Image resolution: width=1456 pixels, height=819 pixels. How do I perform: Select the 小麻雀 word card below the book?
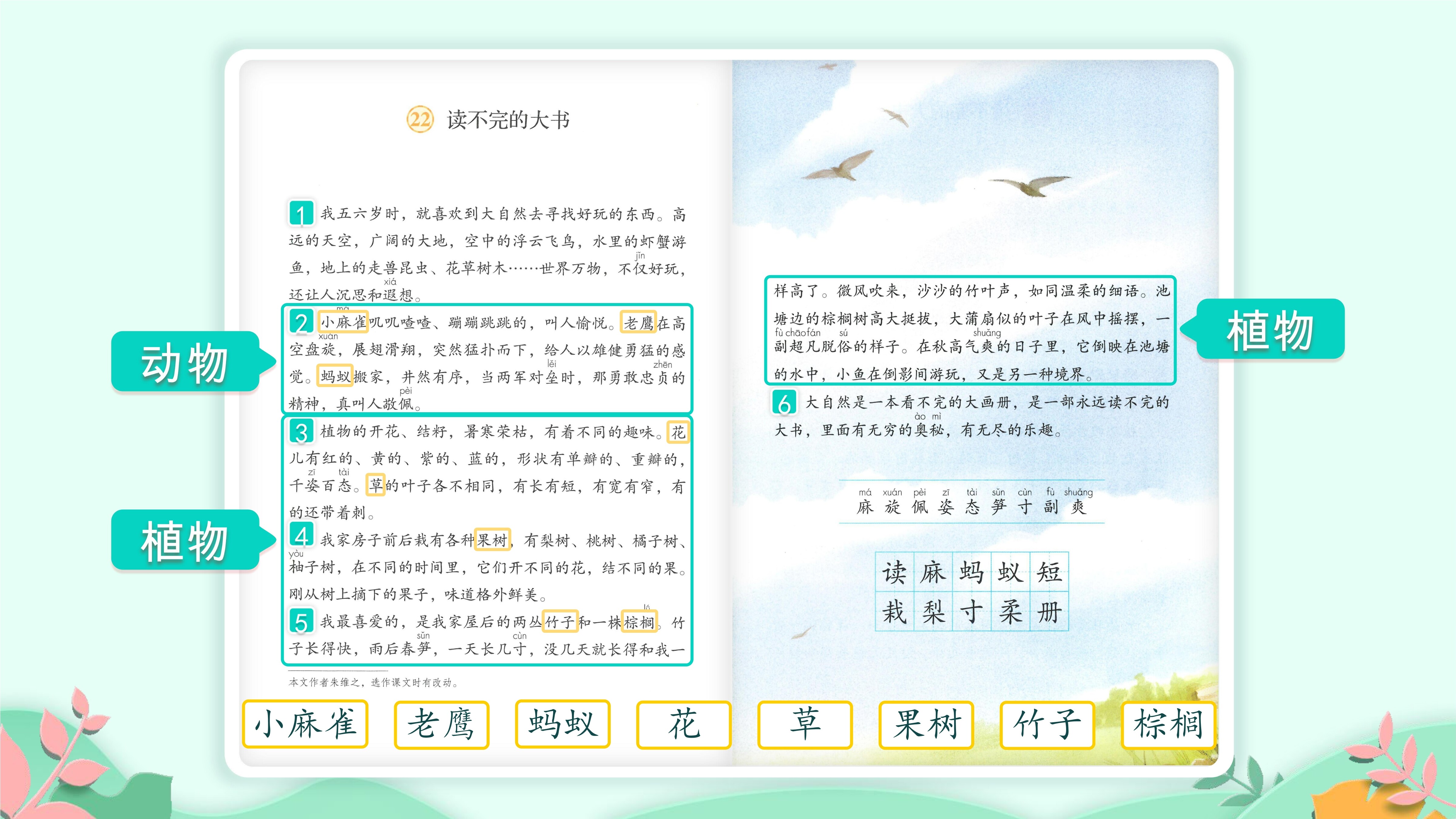coord(305,724)
